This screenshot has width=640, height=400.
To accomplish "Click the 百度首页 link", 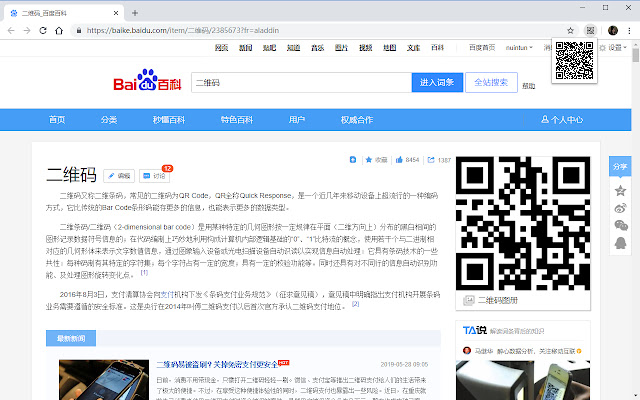I will pyautogui.click(x=482, y=48).
